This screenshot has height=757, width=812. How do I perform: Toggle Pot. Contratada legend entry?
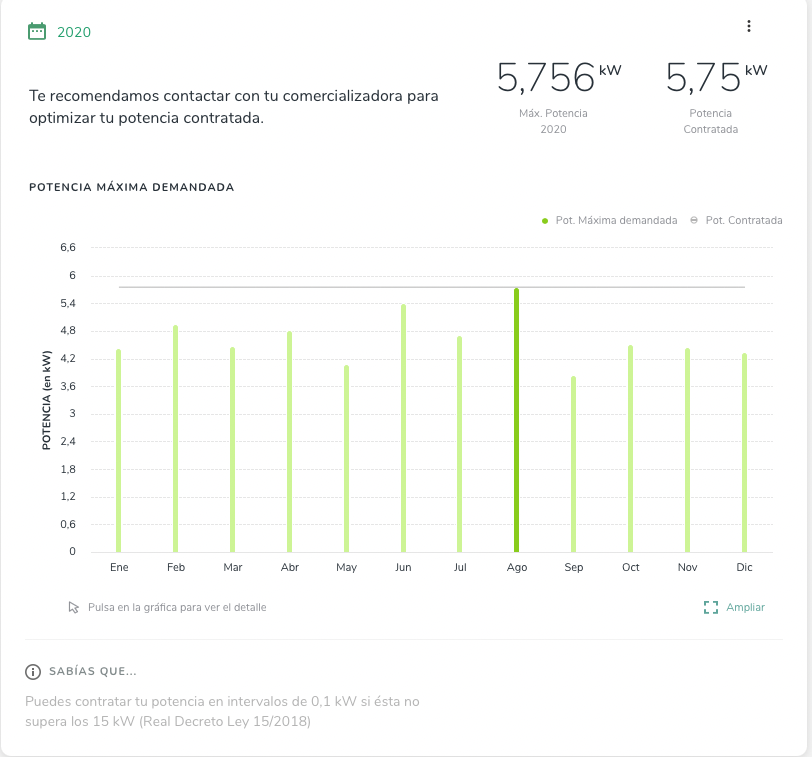coord(736,221)
